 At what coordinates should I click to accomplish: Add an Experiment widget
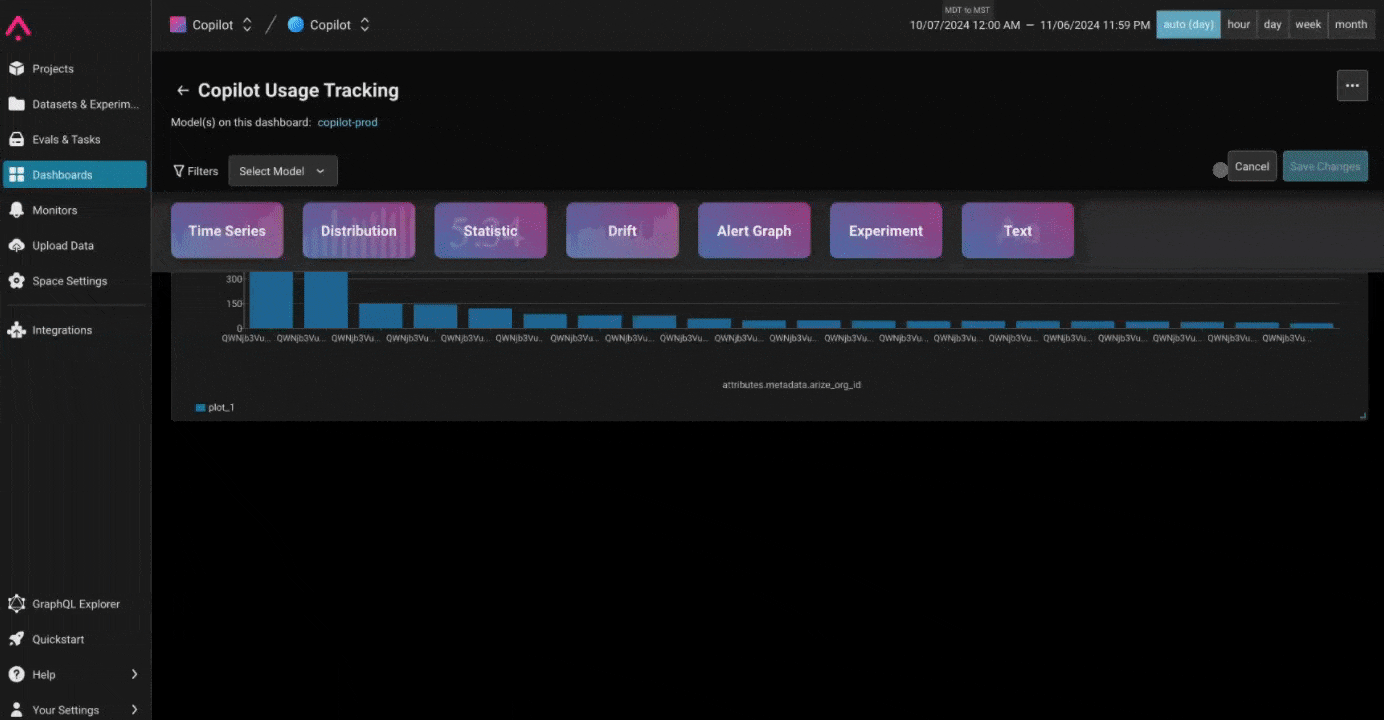pyautogui.click(x=886, y=231)
